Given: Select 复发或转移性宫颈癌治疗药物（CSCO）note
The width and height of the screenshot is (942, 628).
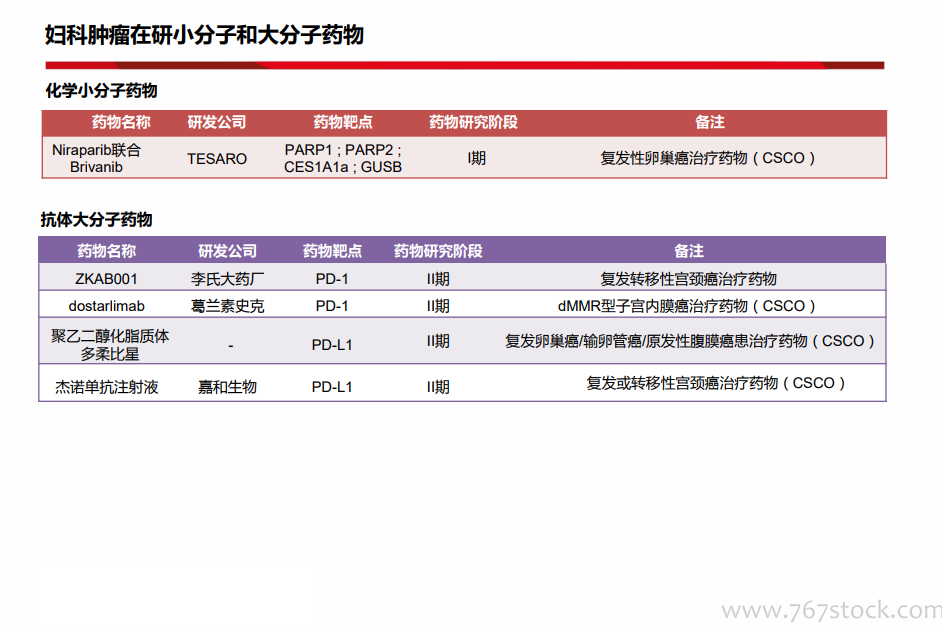Looking at the screenshot, I should [x=716, y=383].
